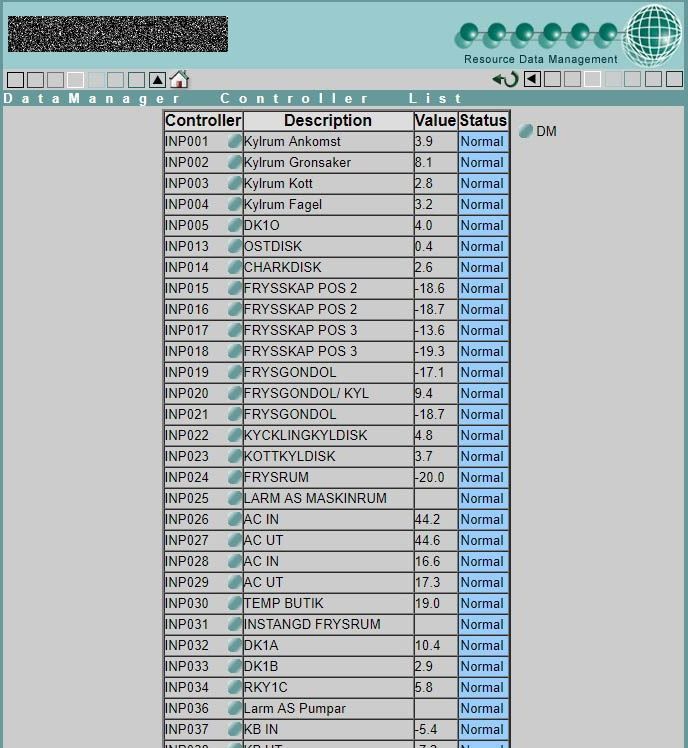Open the icon next to TEMP BUTIK

pos(235,604)
